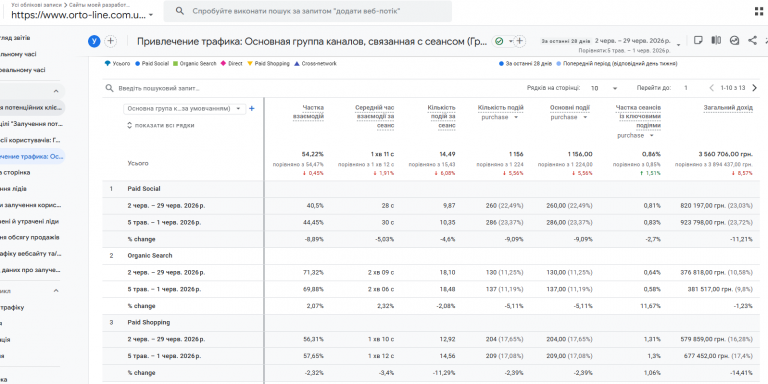Toggle 'Усього' series in chart legend
This screenshot has width=768, height=384.
pyautogui.click(x=117, y=64)
